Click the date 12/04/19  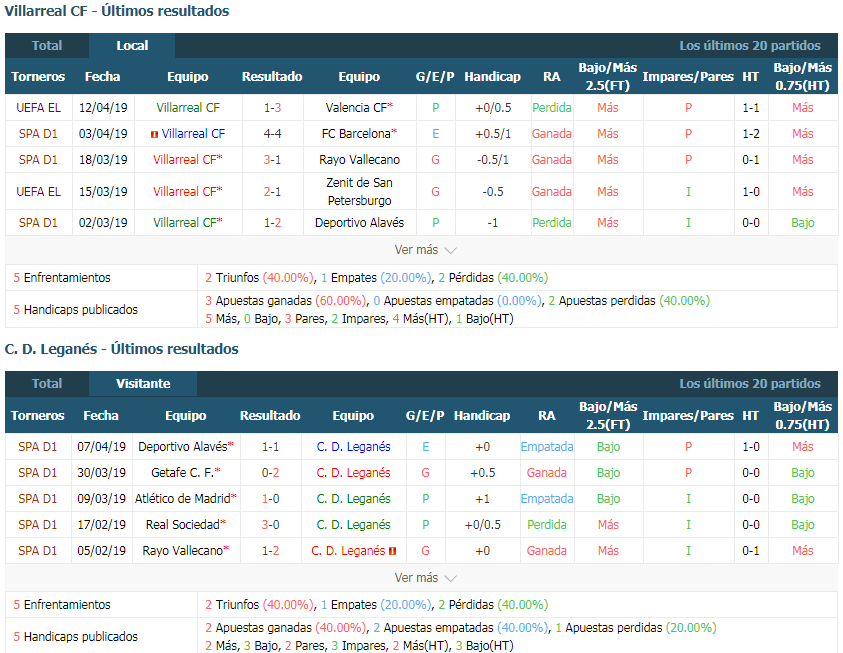pyautogui.click(x=103, y=107)
